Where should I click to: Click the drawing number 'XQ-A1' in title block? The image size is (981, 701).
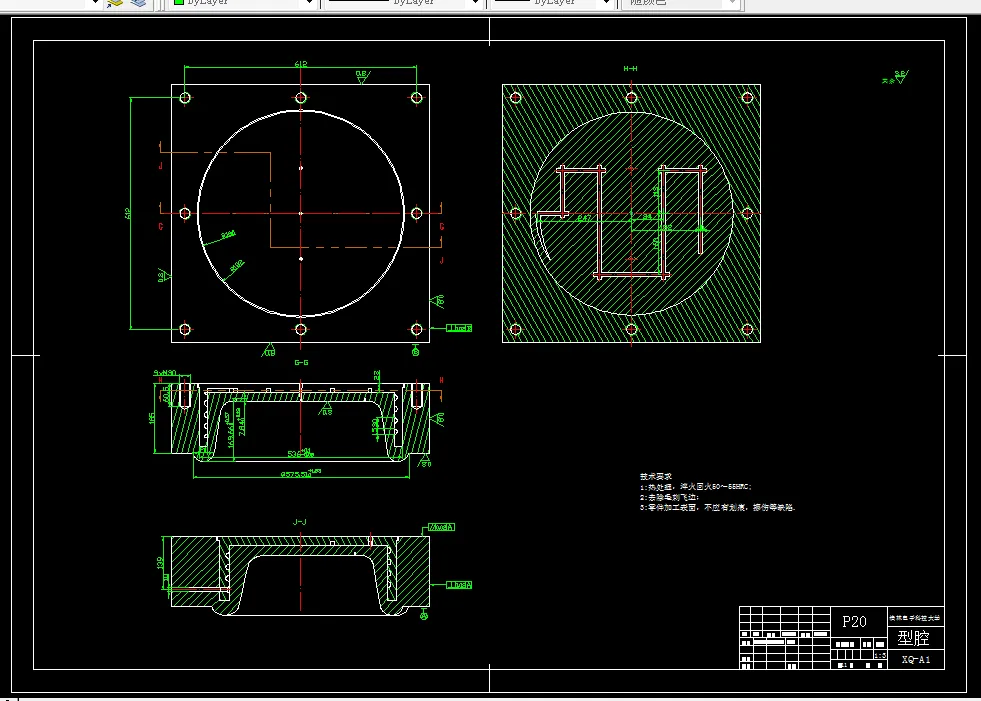916,660
